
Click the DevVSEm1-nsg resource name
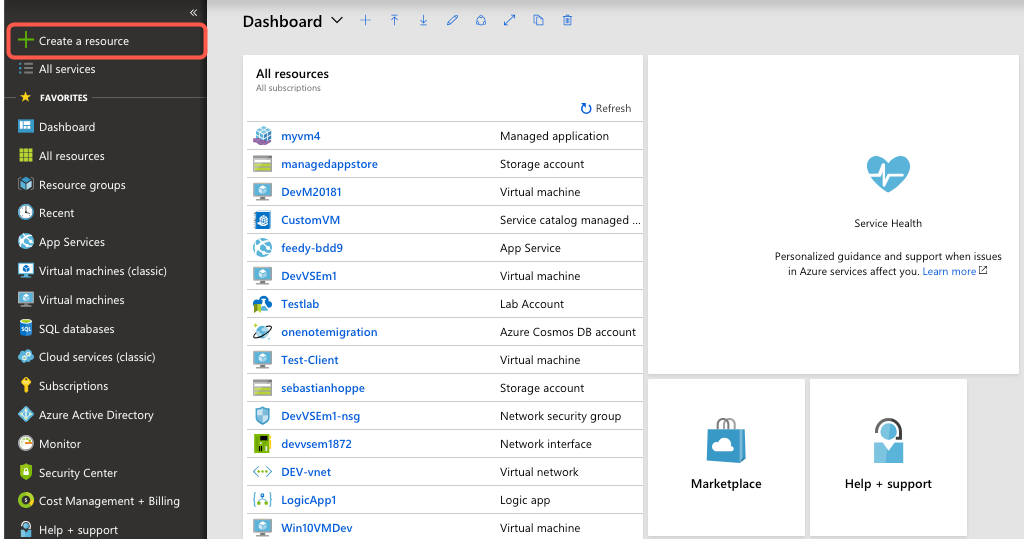320,416
